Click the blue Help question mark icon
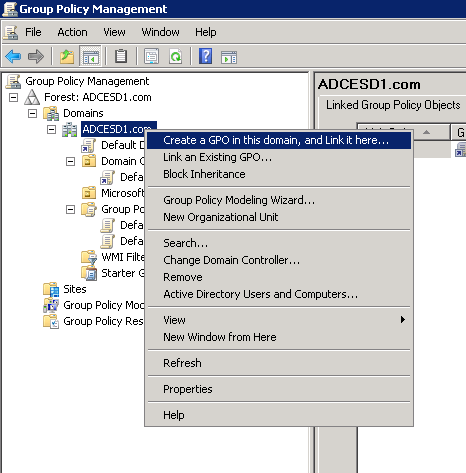 [205, 56]
